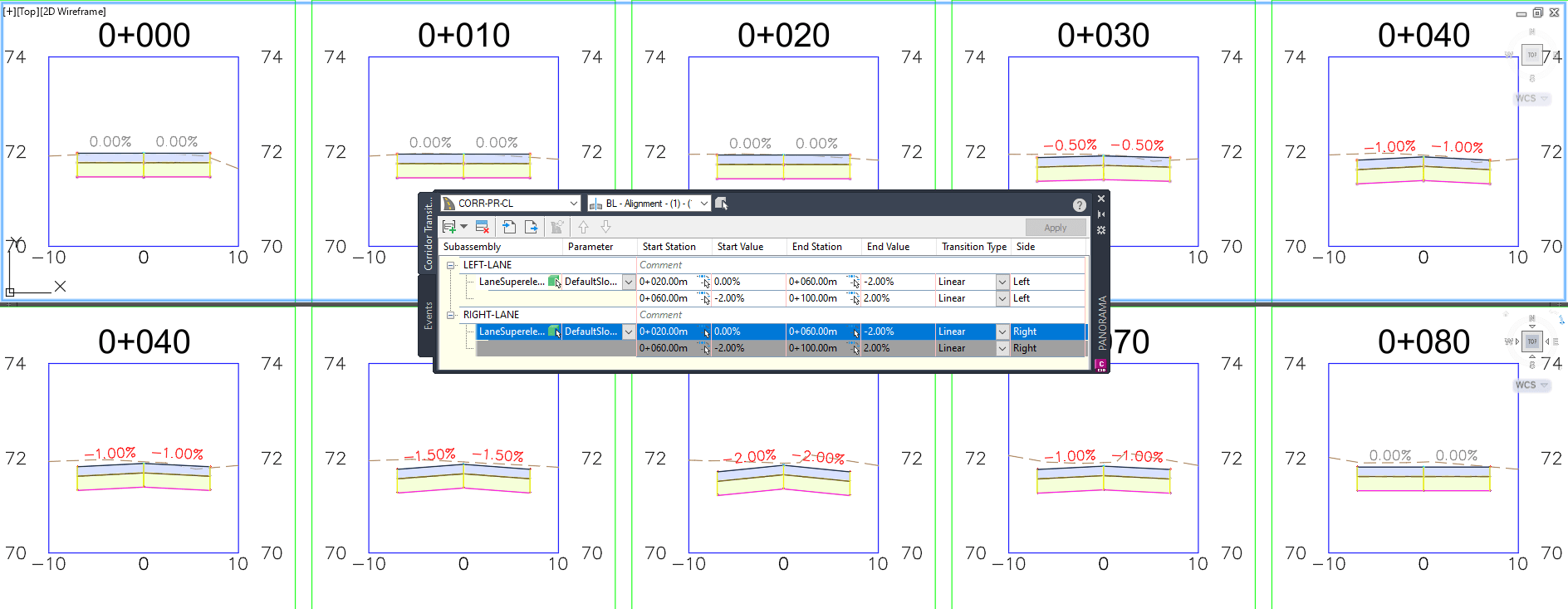This screenshot has height=609, width=1568.
Task: Click the RIGHT-LANE Comment field
Action: click(x=861, y=315)
